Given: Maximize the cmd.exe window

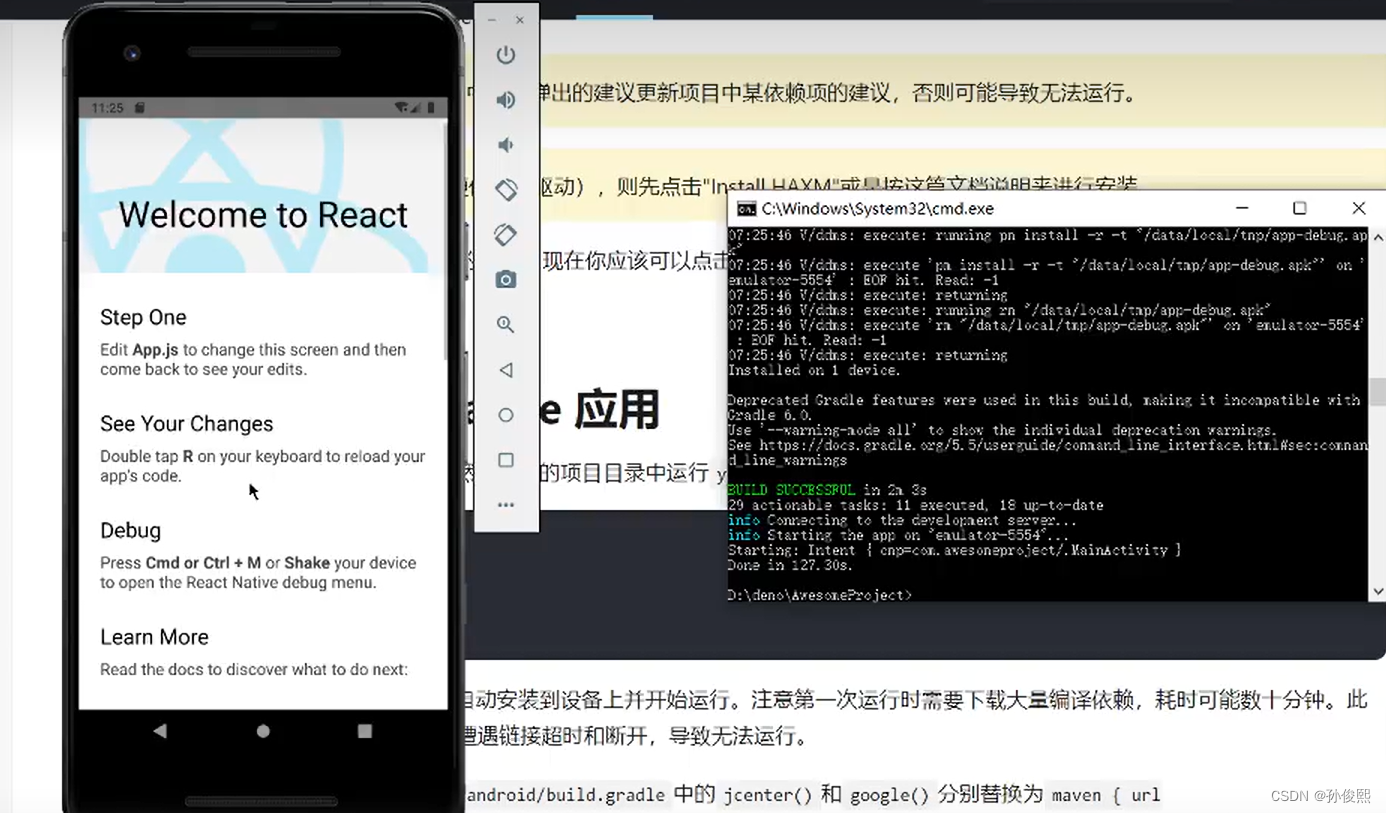Looking at the screenshot, I should pos(1300,208).
